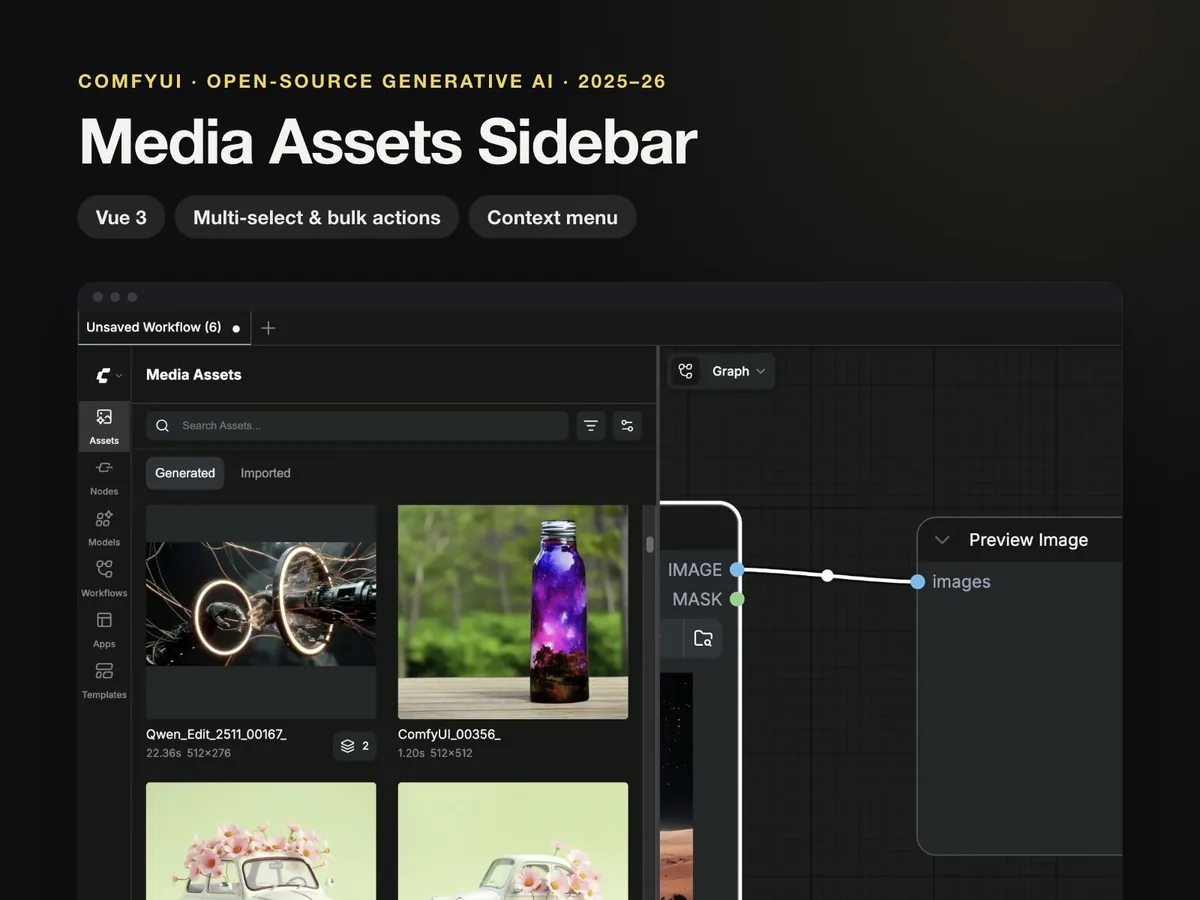Click the Preview Image node title

pos(1028,540)
